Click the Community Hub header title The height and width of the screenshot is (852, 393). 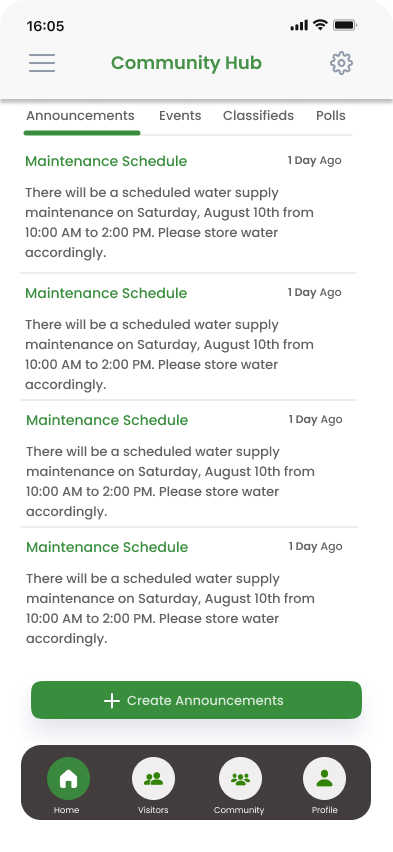tap(186, 63)
